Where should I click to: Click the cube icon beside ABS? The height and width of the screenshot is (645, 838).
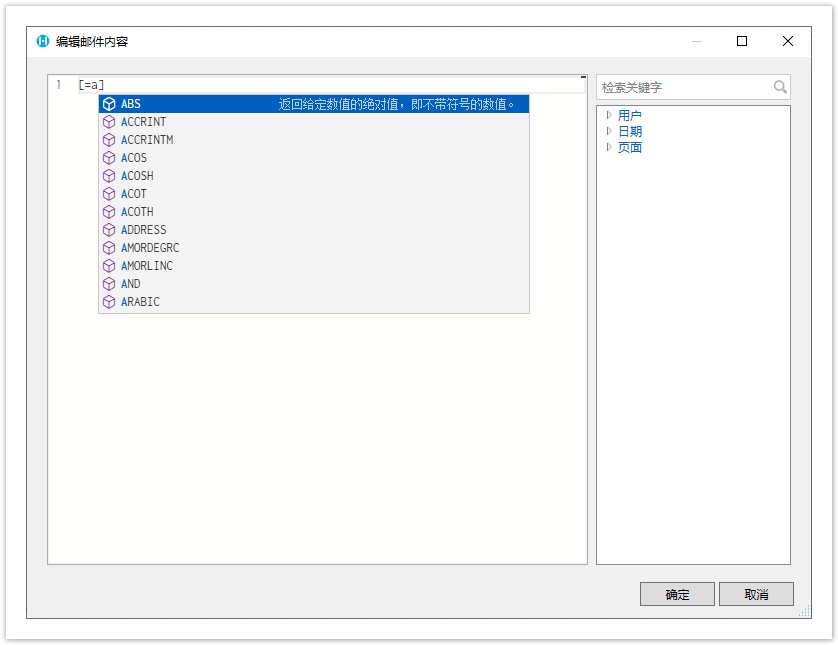click(109, 104)
